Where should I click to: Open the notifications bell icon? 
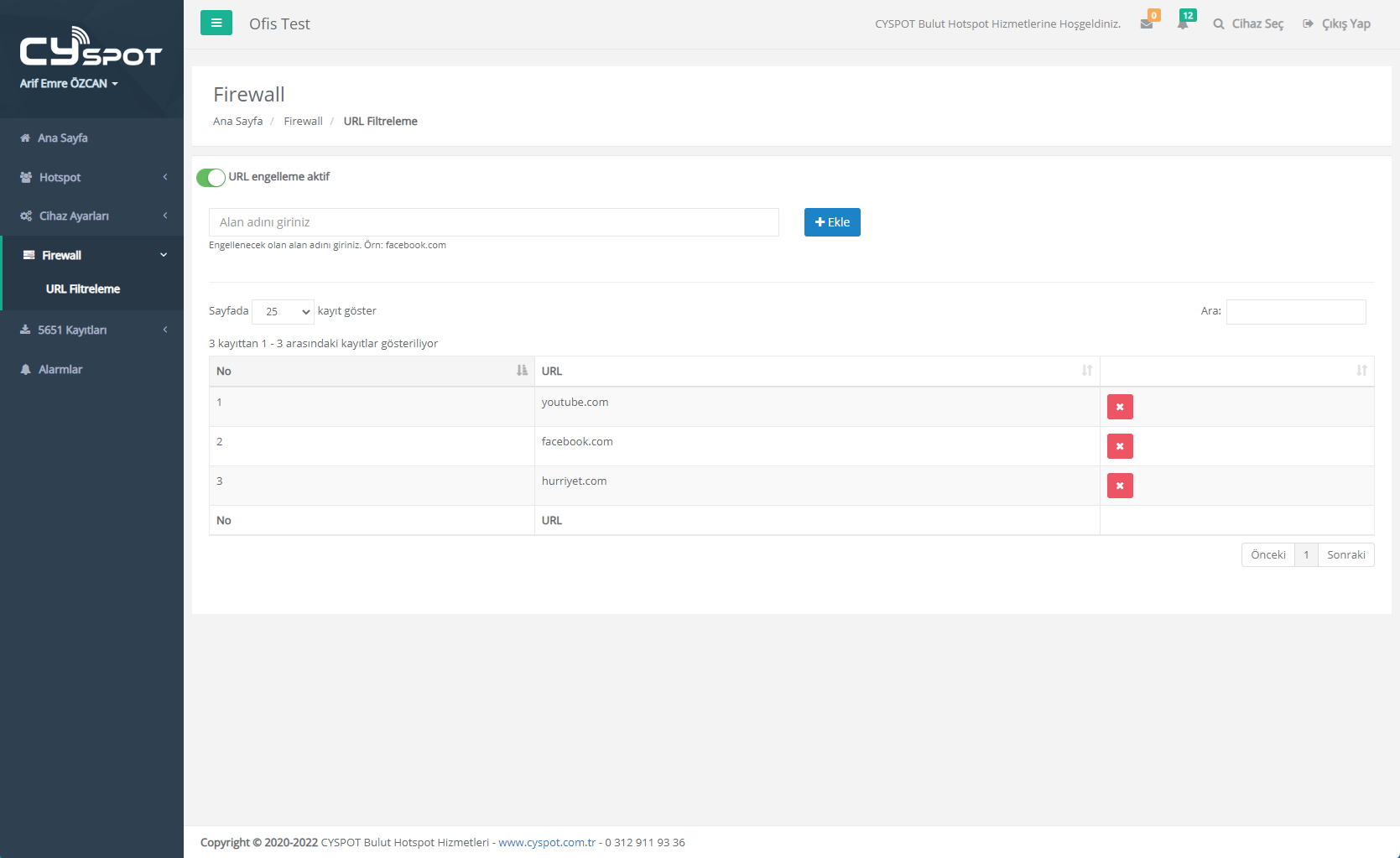1183,24
